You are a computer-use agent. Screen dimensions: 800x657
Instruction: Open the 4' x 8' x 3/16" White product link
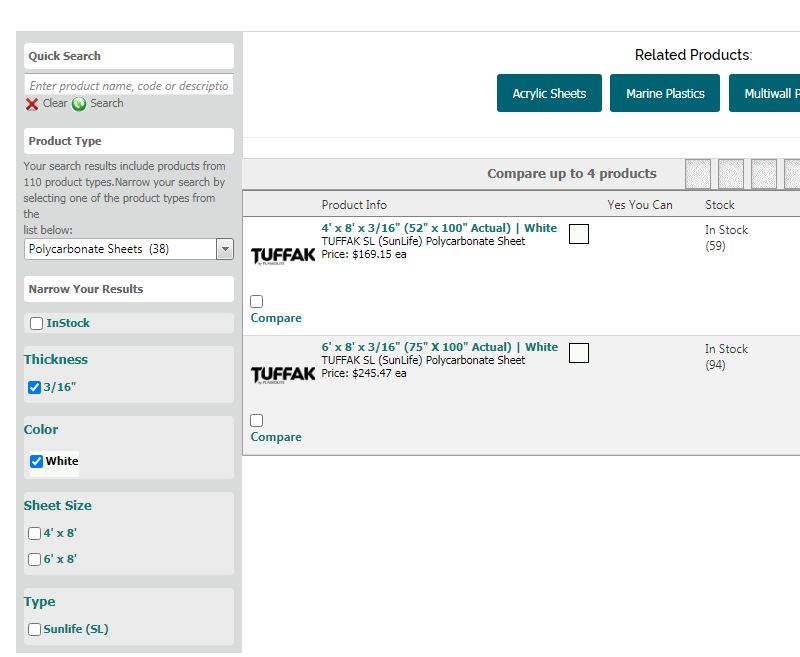(x=439, y=228)
